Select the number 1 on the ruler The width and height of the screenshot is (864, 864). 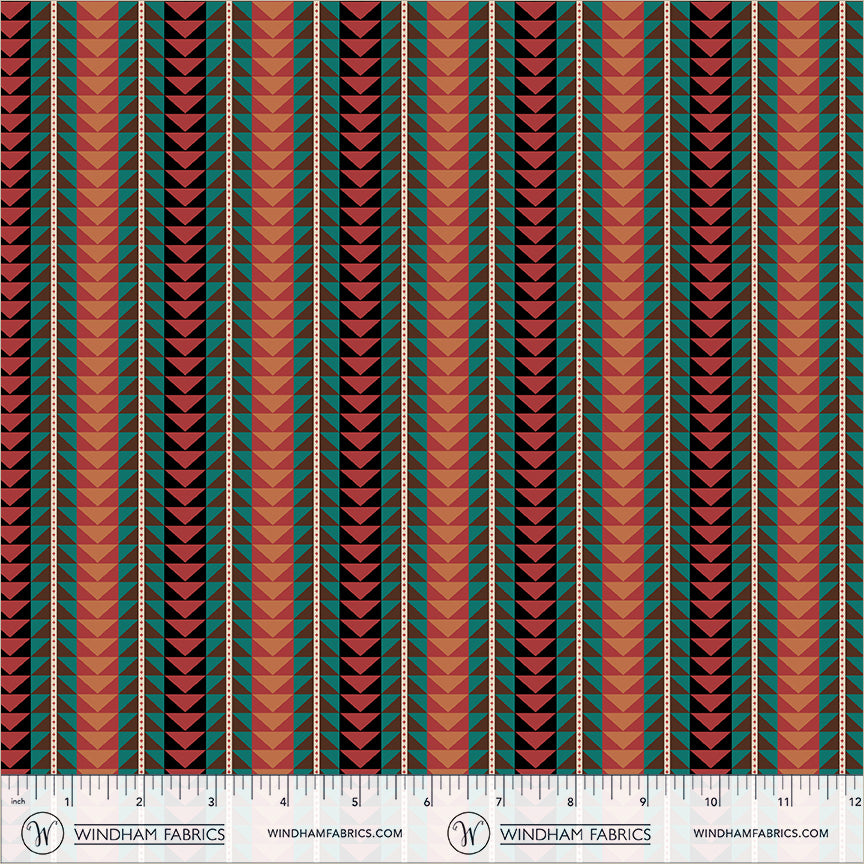tap(68, 802)
